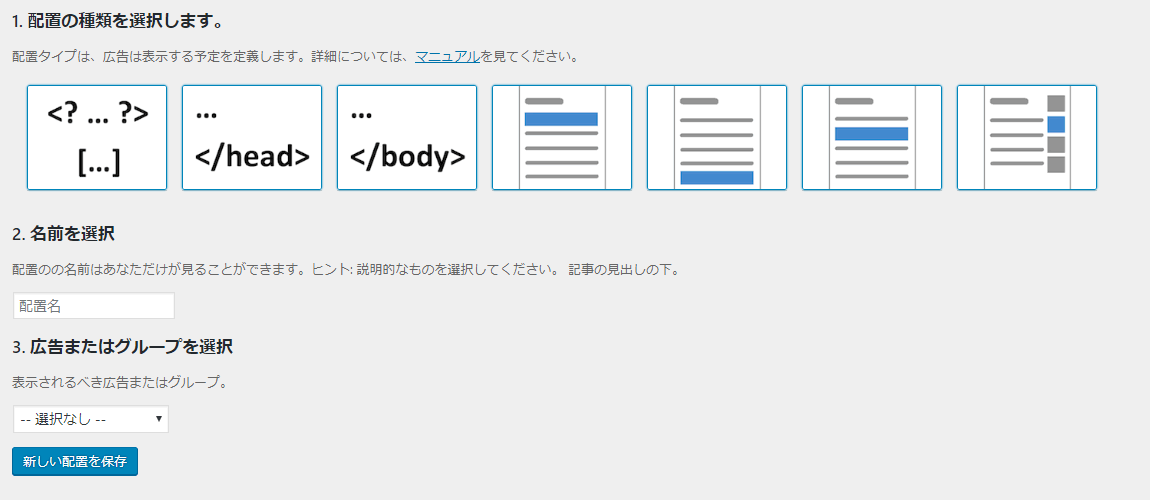Click the '表示されるべき広告またはグループ。' description

(119, 382)
